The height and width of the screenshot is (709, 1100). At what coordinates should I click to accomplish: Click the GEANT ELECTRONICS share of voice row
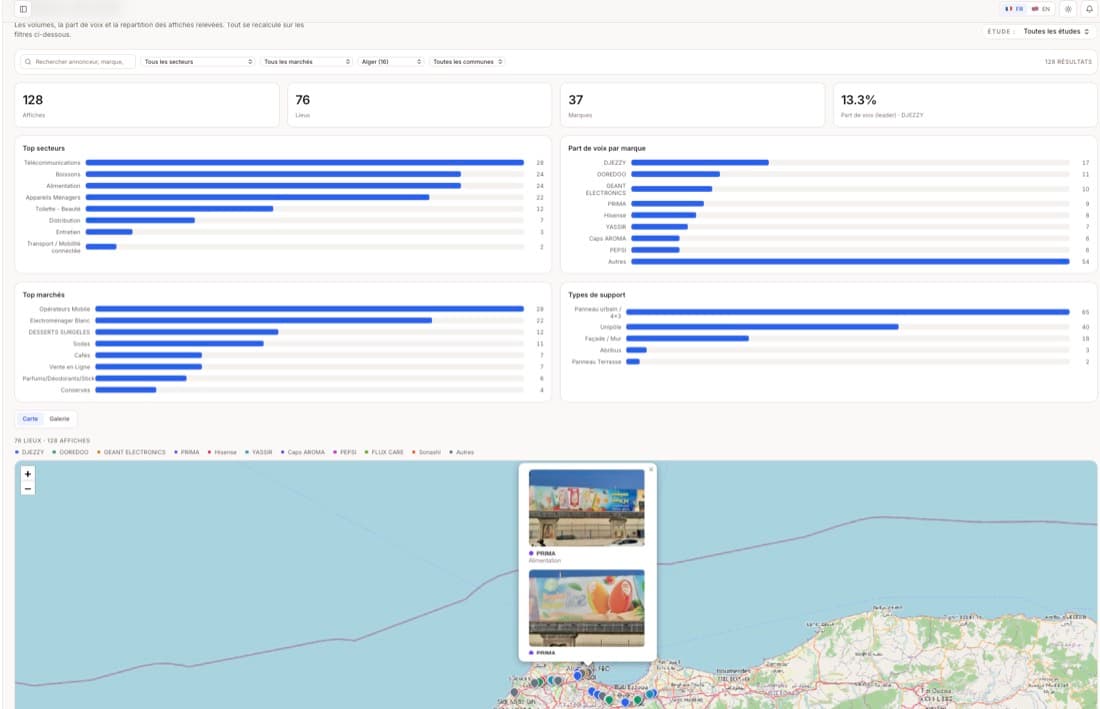pos(829,189)
